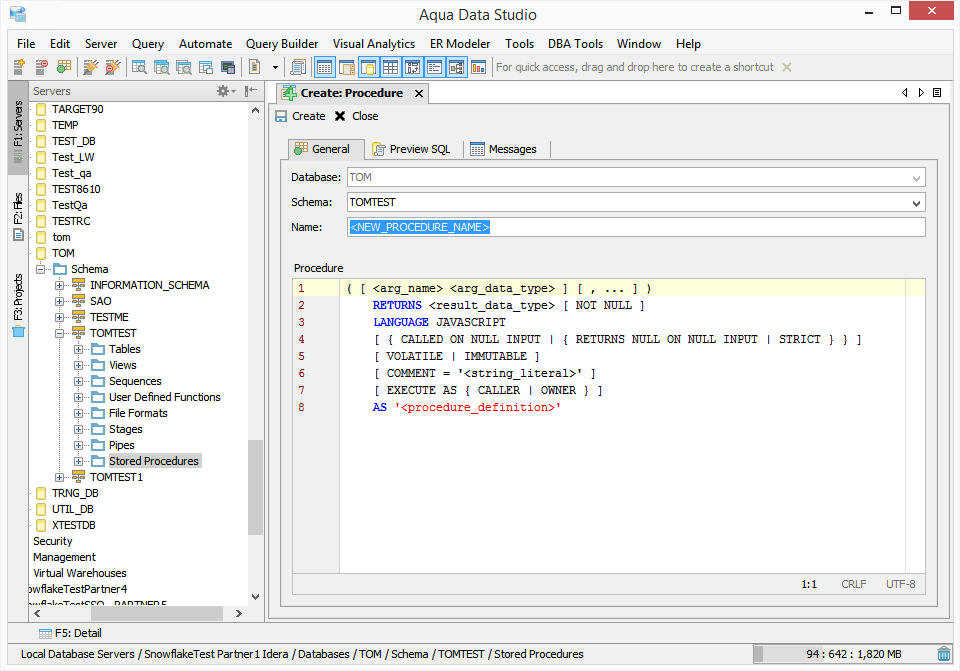Click the F2: Files sidebar tab
960x671 pixels.
[x=18, y=214]
